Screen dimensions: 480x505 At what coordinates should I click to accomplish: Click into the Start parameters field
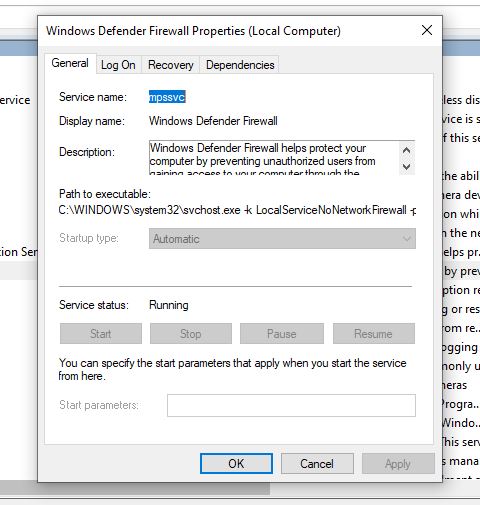(291, 405)
